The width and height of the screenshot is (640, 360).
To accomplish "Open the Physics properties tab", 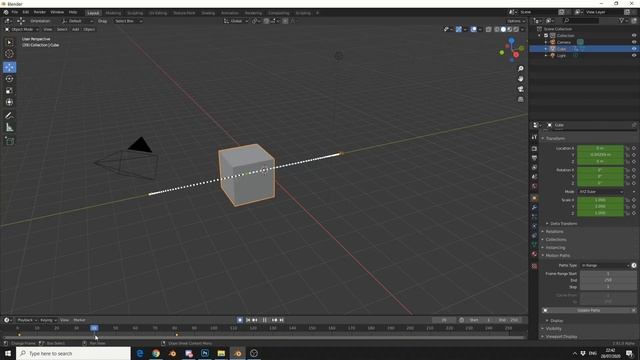I will (x=534, y=226).
